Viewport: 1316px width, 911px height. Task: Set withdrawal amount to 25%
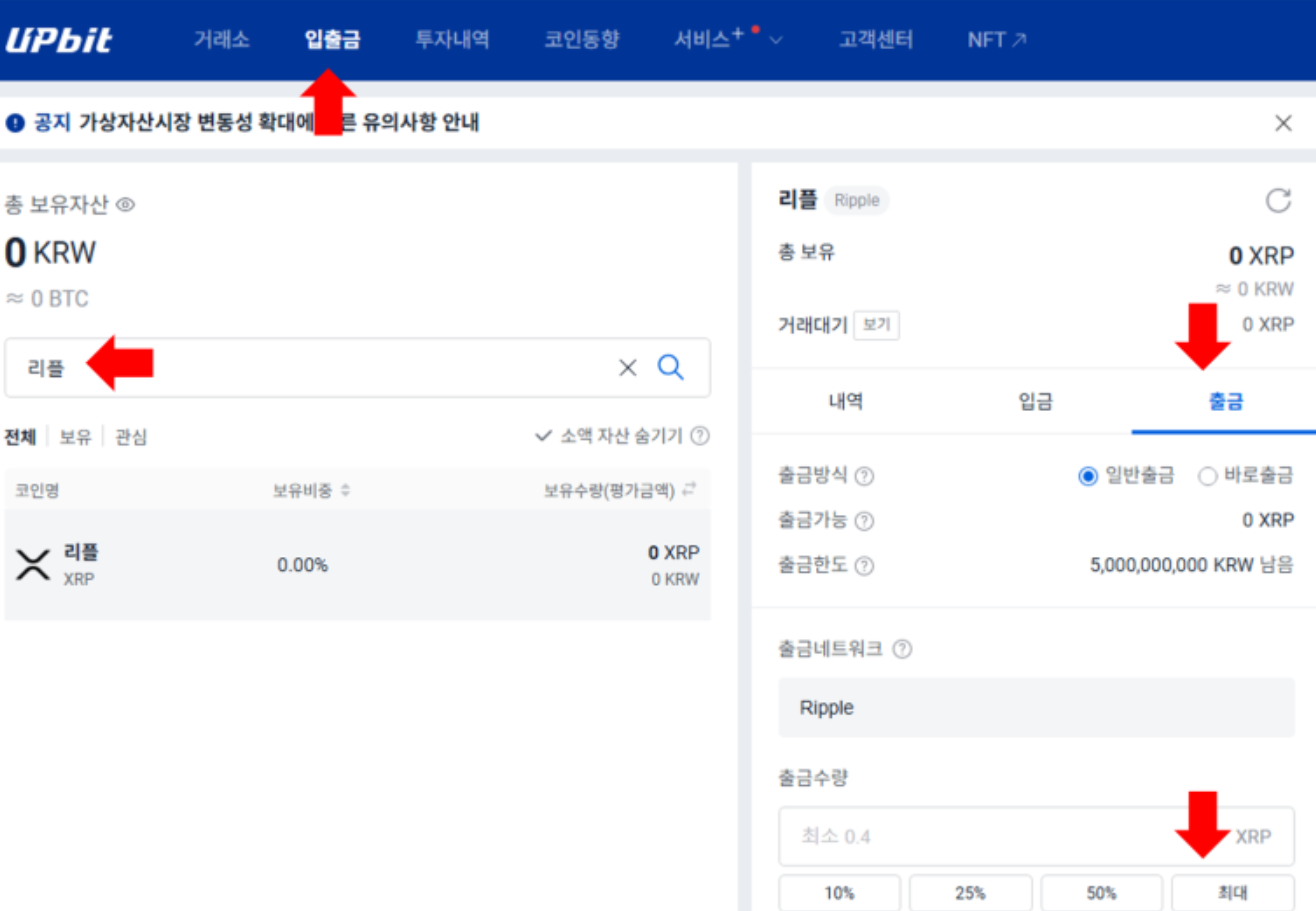pos(970,893)
